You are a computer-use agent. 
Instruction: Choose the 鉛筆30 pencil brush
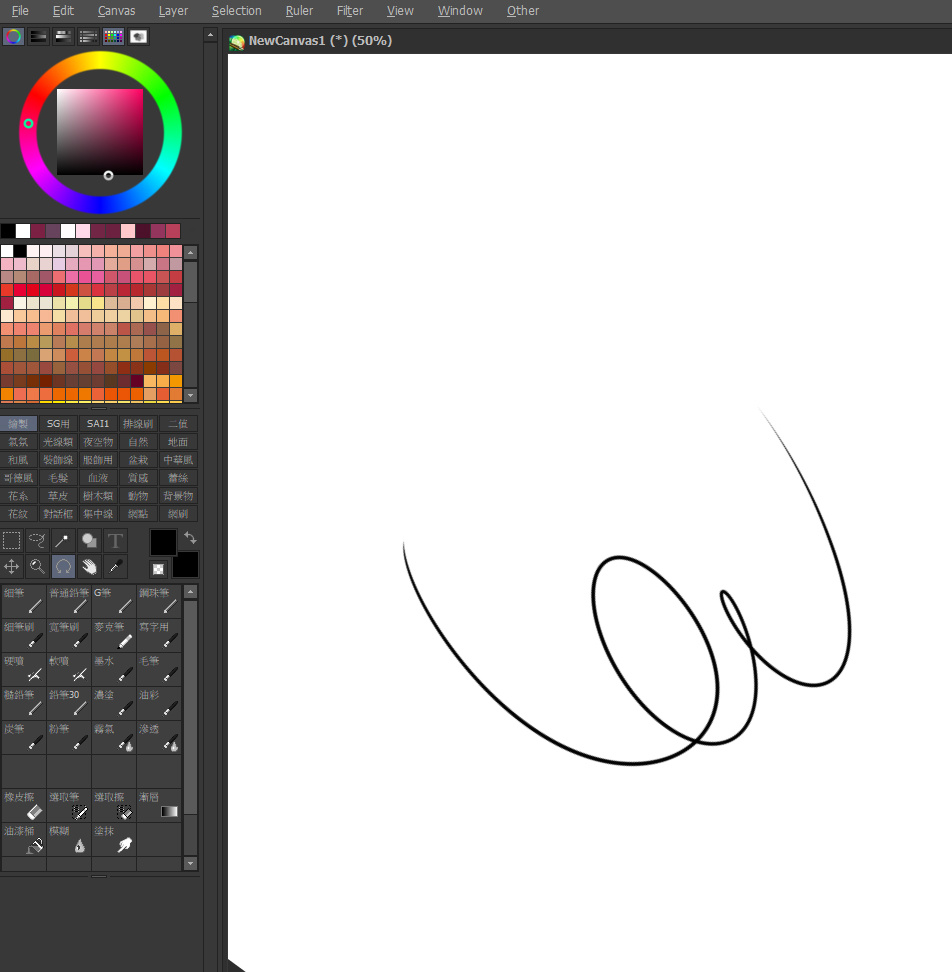point(69,703)
